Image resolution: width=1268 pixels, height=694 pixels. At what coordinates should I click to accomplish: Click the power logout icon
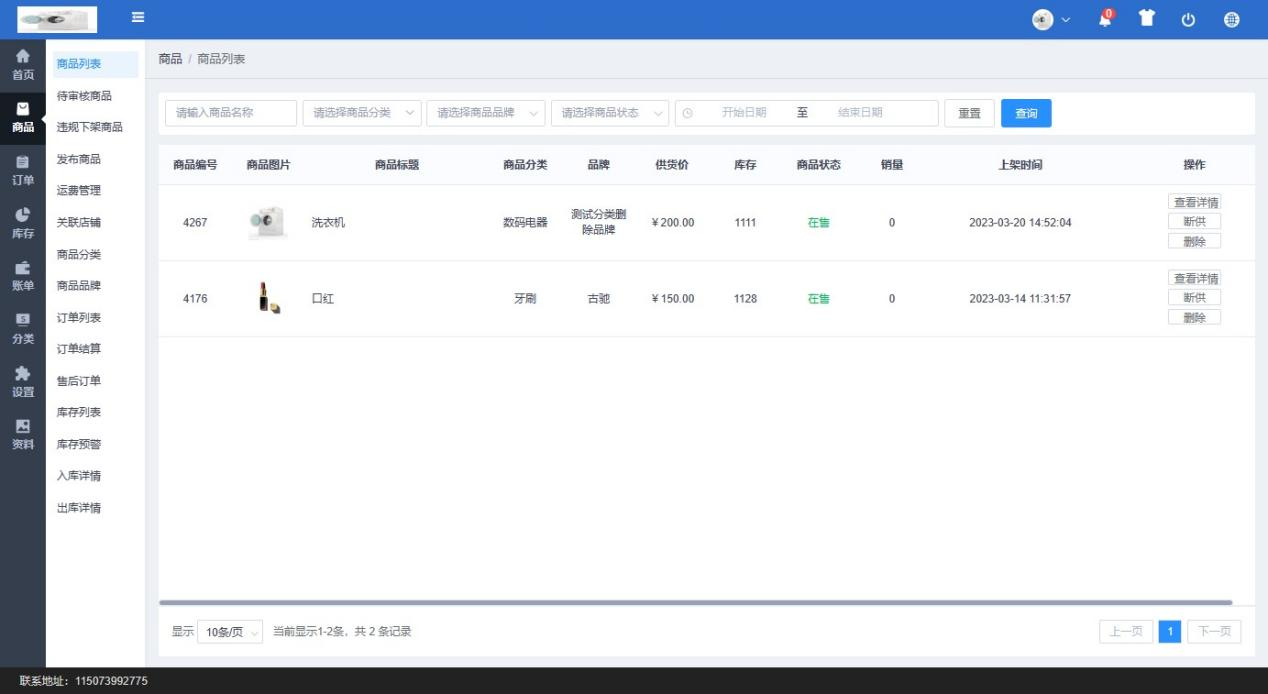coord(1189,19)
